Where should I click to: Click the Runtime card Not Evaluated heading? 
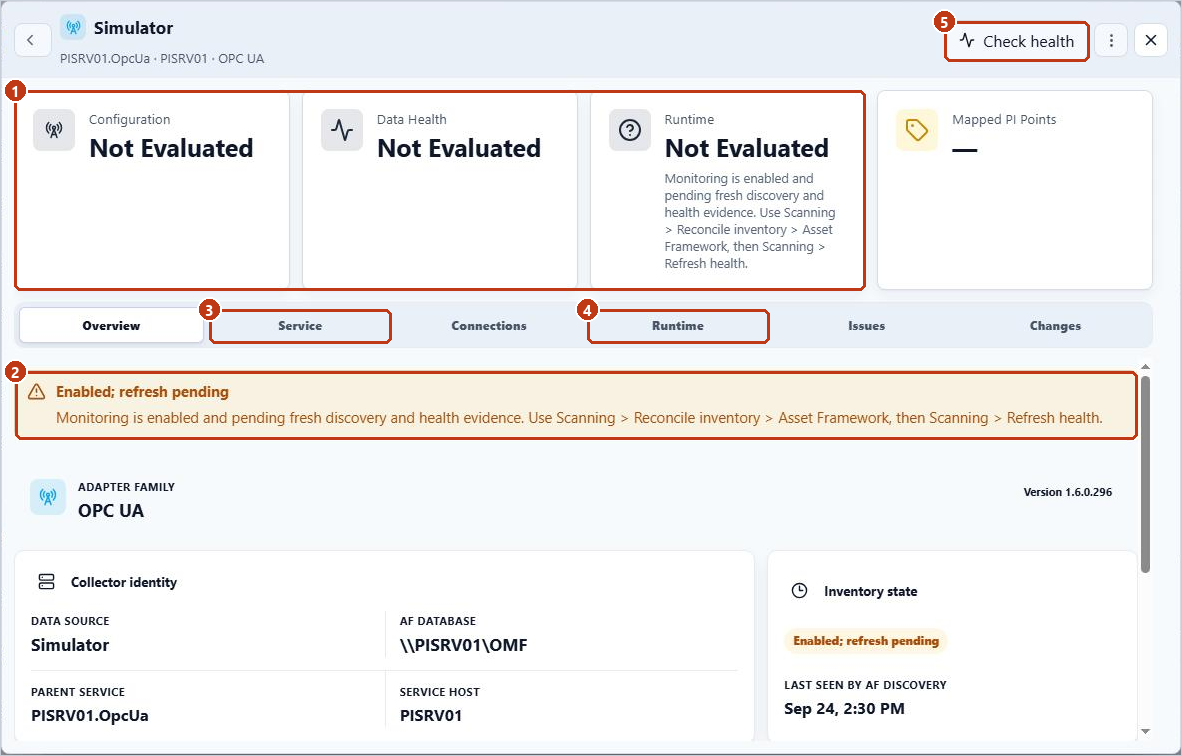[746, 148]
